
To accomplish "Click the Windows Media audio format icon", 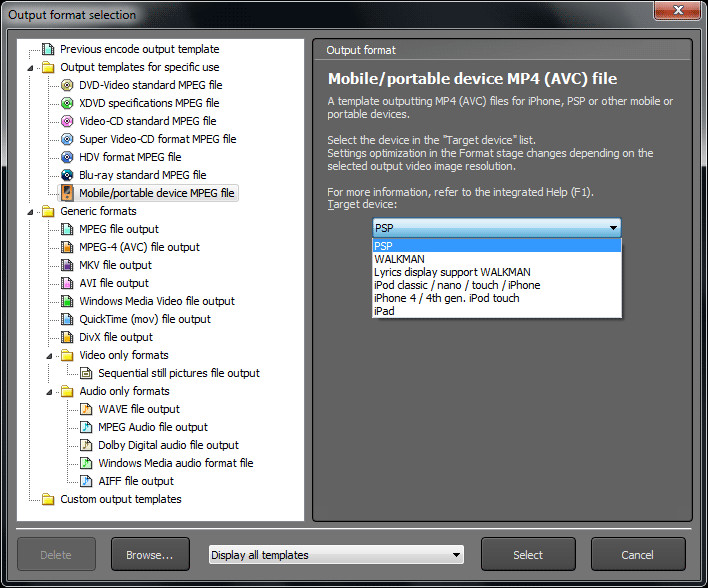I will point(86,463).
